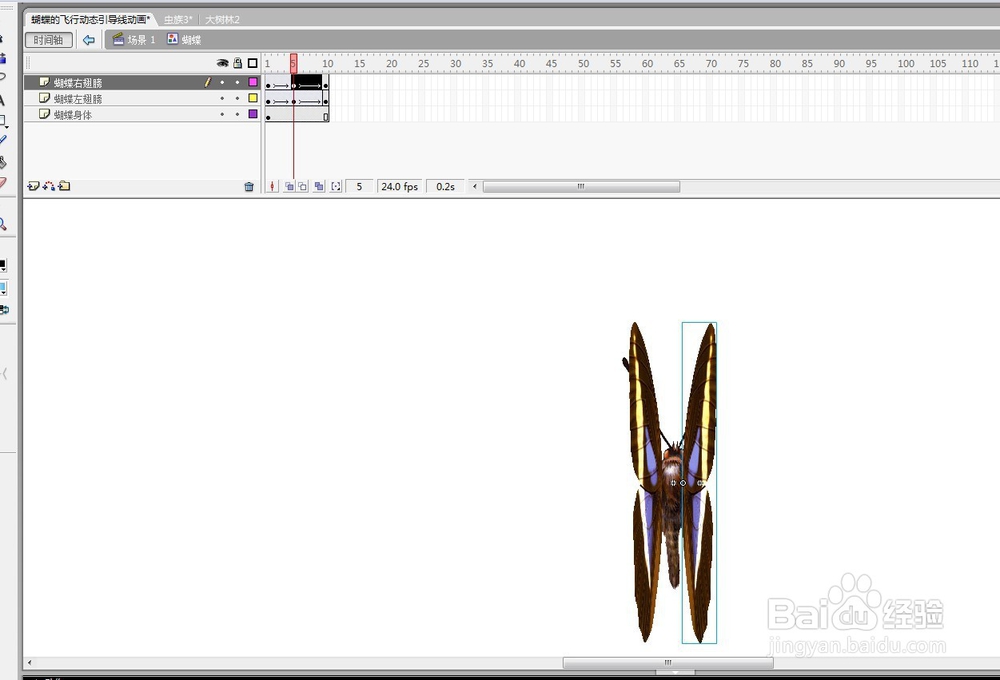Switch to 蝴蝶的飞行动态引导线动画 document tab
This screenshot has height=680, width=1000.
point(91,20)
